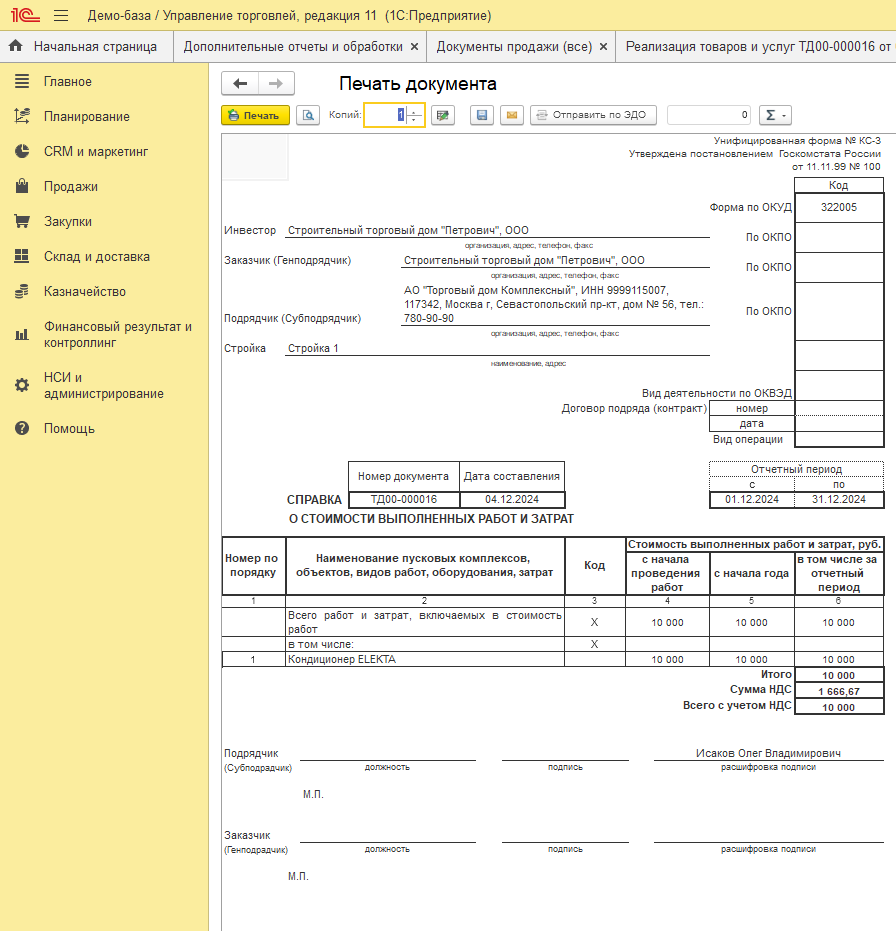Close the Дополнительные отчеты и обработки tab

click(x=414, y=46)
